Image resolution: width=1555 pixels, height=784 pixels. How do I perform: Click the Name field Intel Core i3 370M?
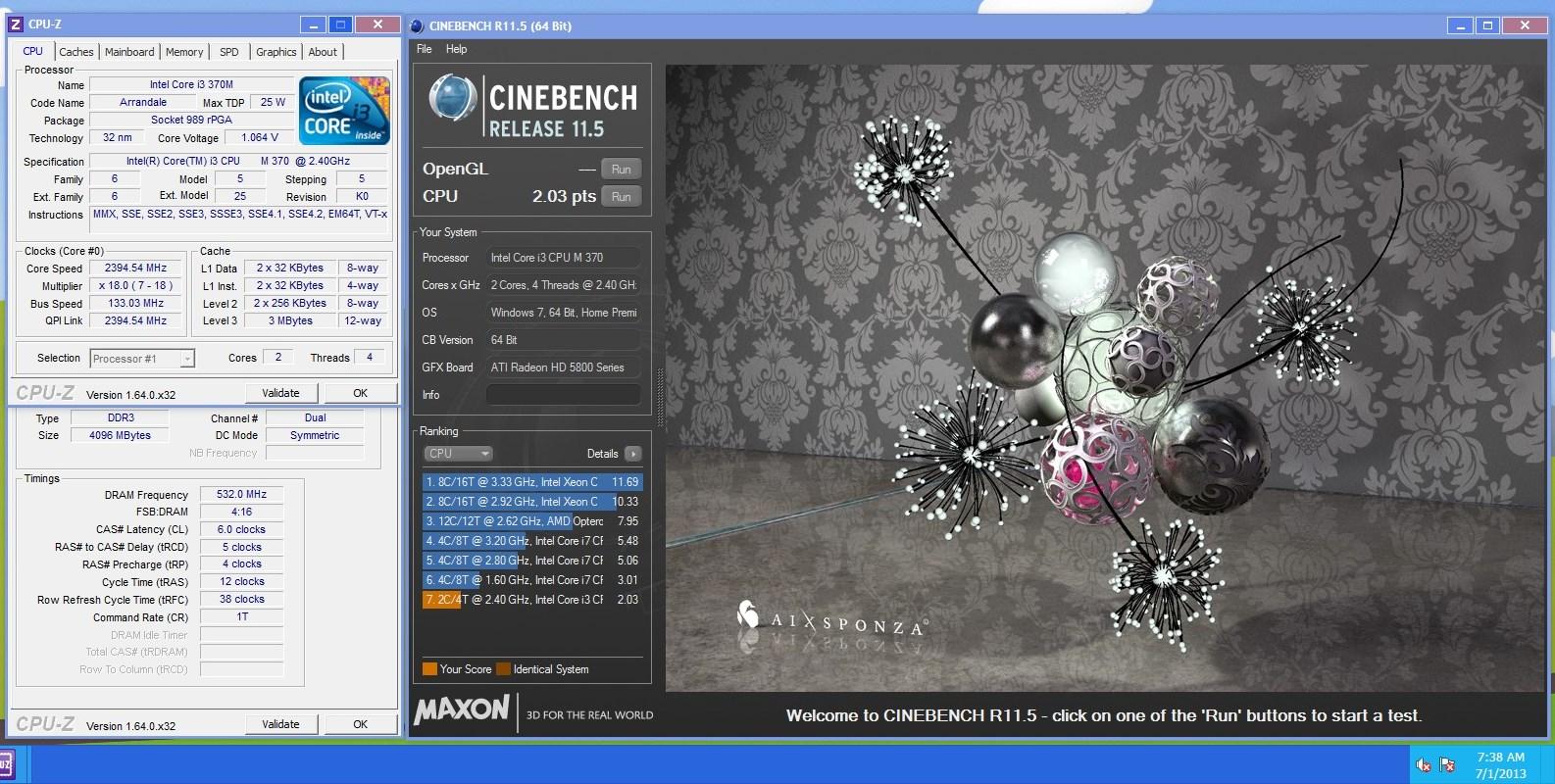pyautogui.click(x=191, y=84)
